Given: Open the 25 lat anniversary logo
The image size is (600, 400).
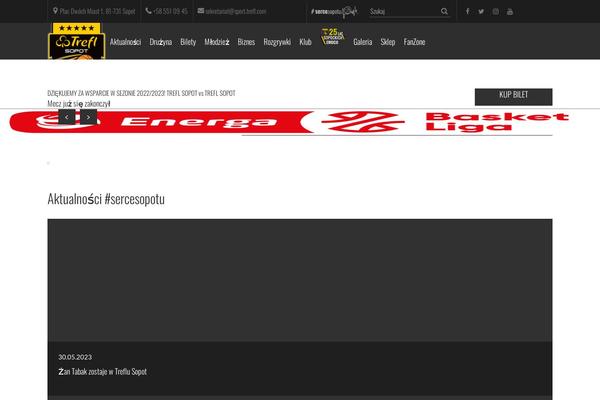Looking at the screenshot, I should click(333, 37).
